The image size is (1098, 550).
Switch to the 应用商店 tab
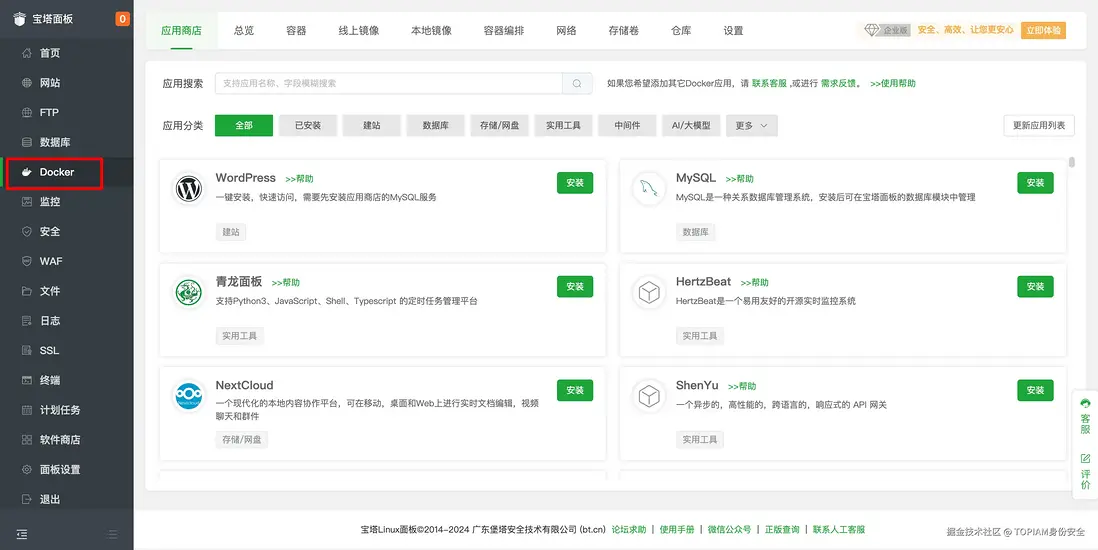(181, 31)
